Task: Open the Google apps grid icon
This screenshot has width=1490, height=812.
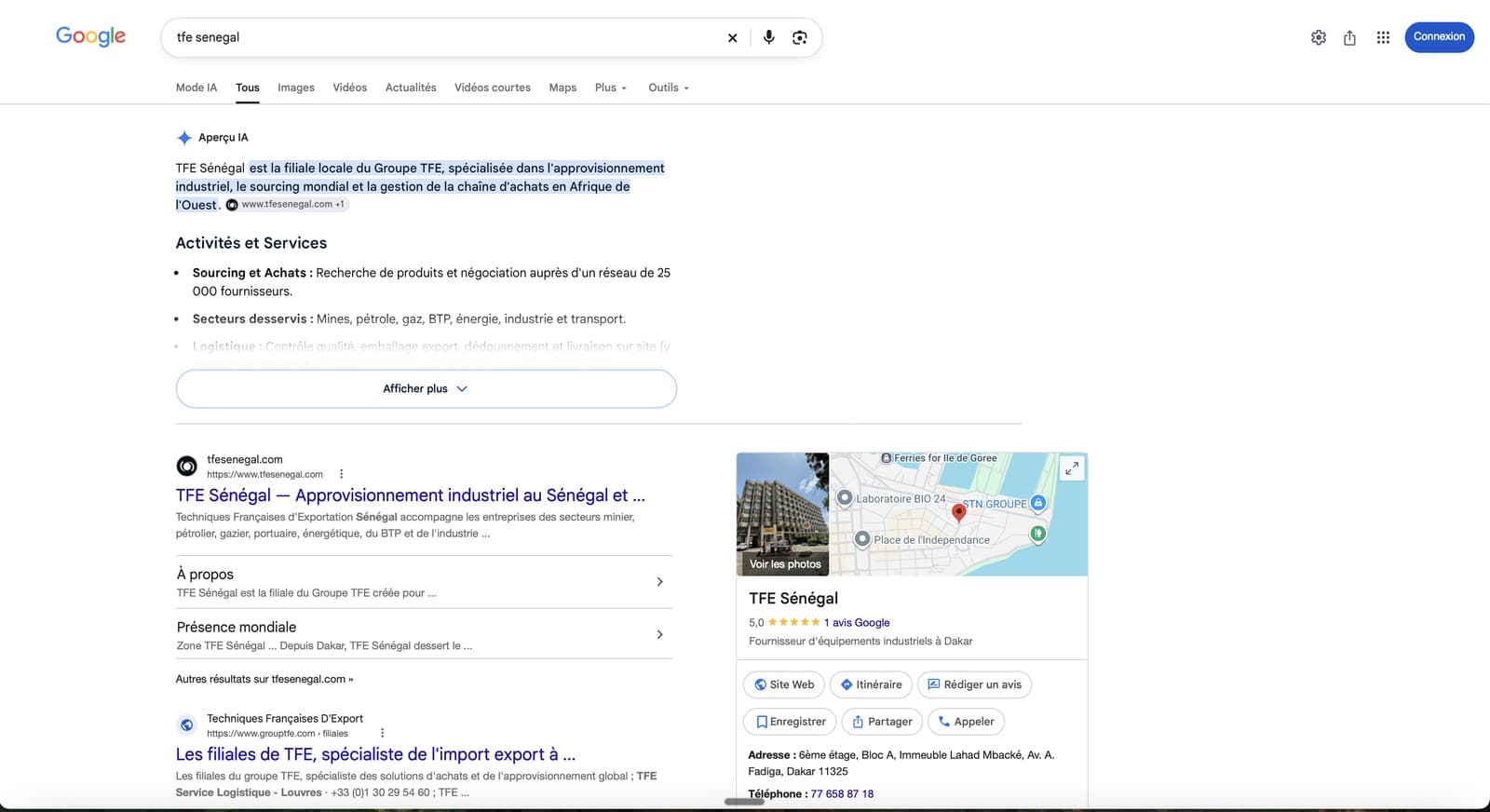Action: point(1383,37)
